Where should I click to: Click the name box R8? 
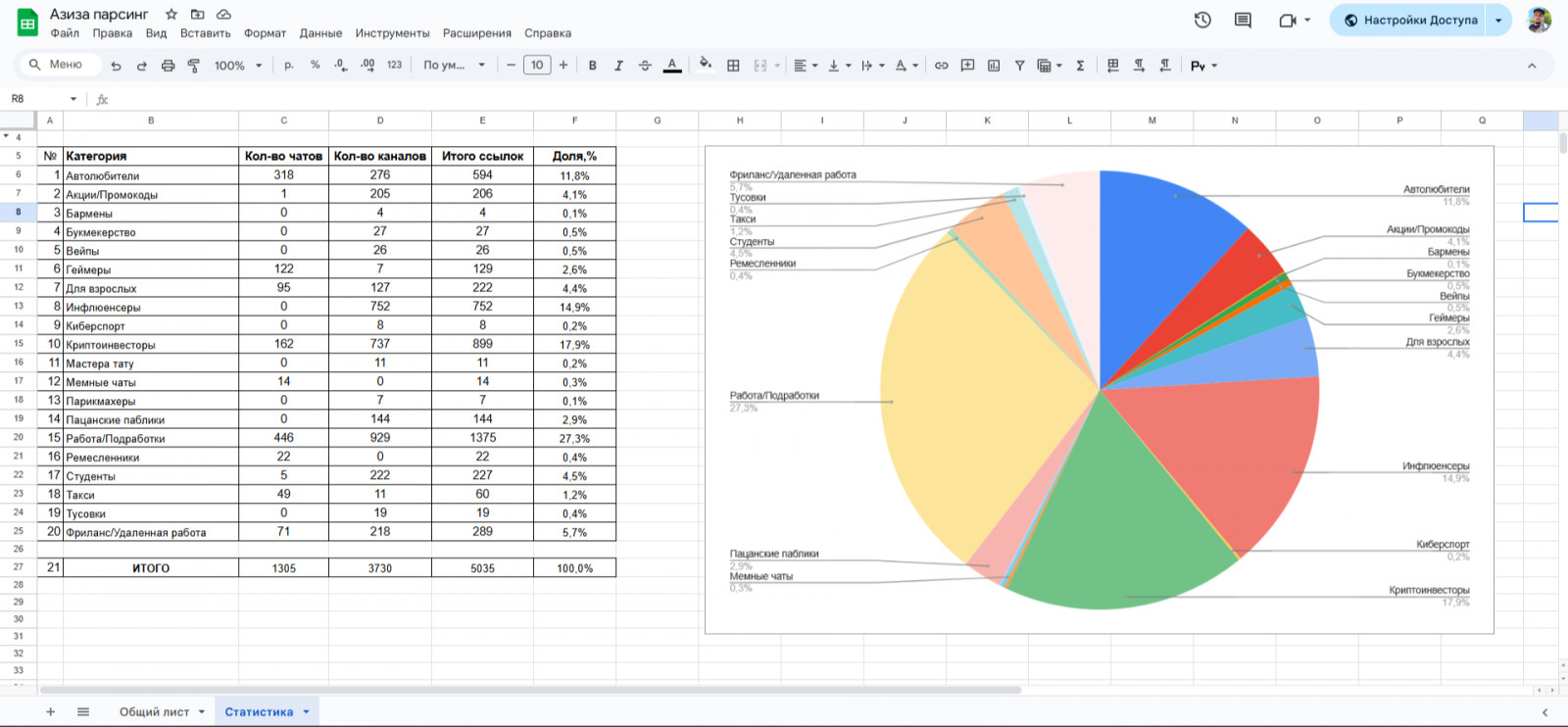pos(43,99)
